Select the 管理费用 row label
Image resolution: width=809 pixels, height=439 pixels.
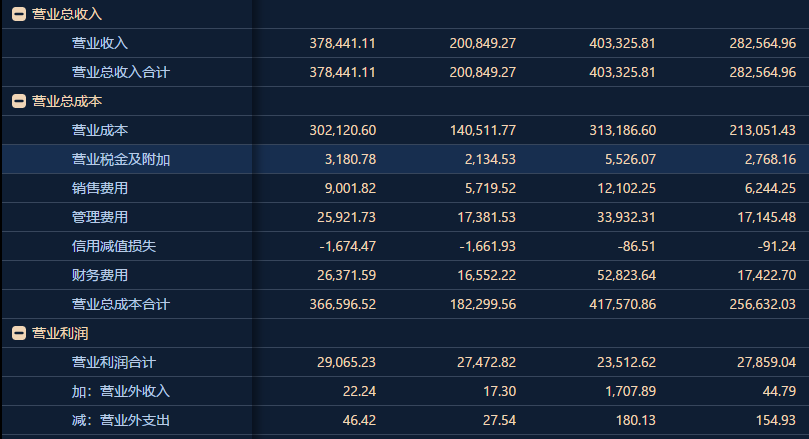100,217
